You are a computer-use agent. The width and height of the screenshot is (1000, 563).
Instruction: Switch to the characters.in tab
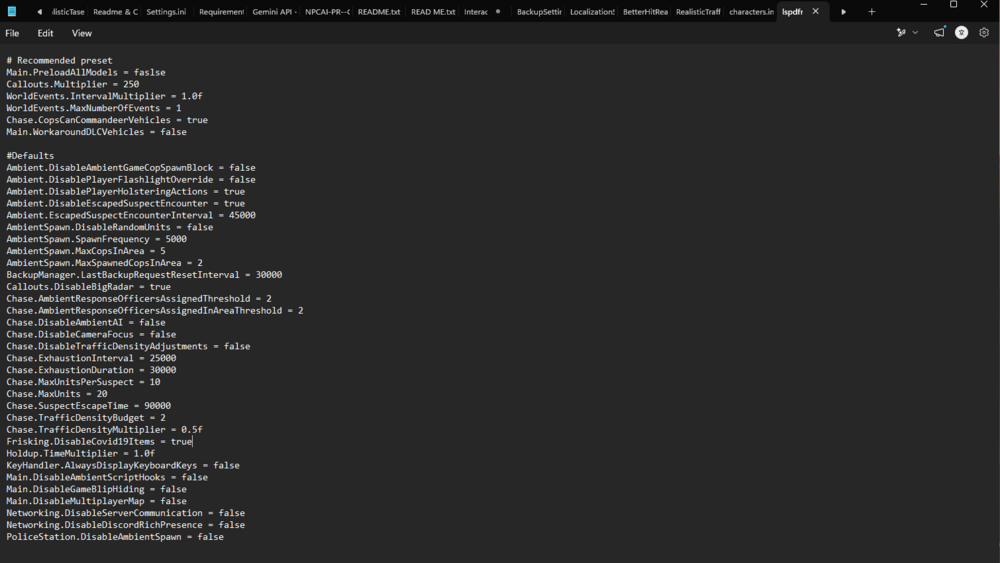click(x=751, y=11)
